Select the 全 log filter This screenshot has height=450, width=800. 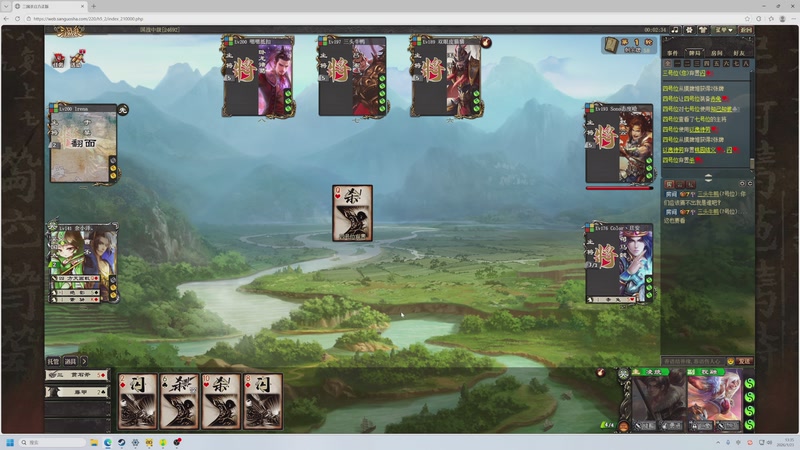(668, 63)
